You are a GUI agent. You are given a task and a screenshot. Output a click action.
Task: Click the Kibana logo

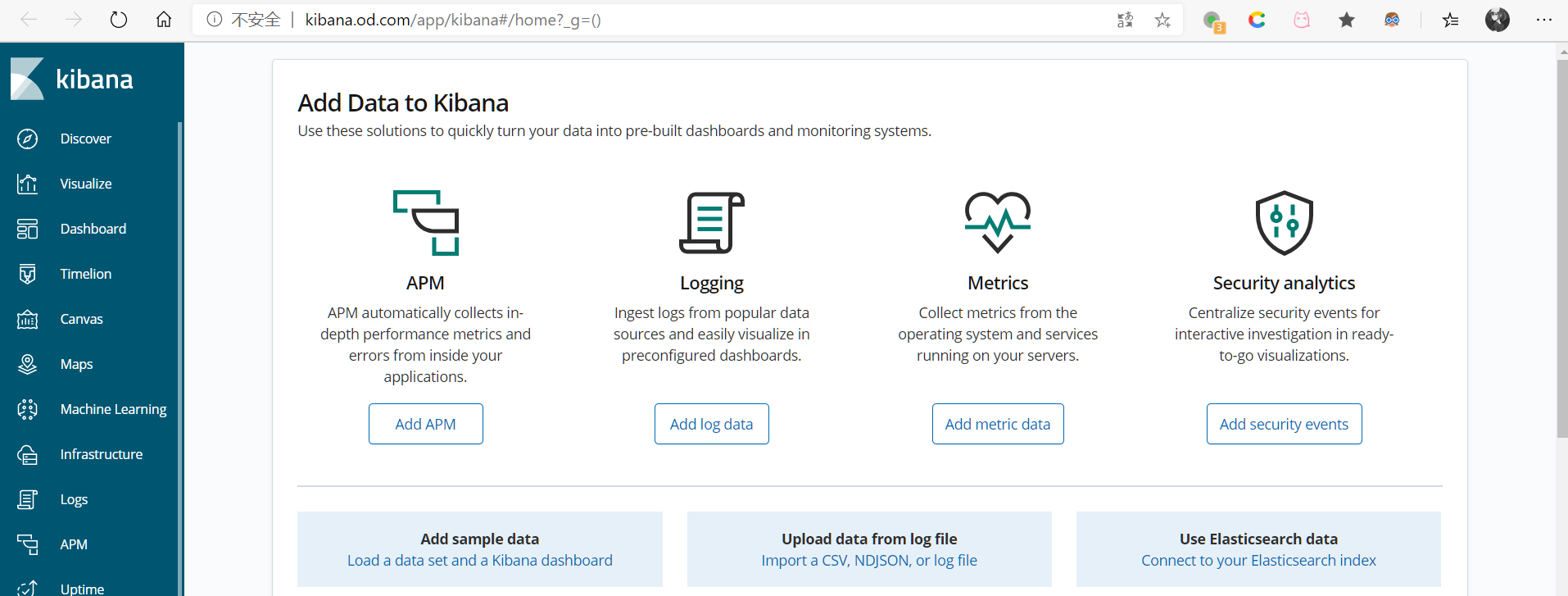click(x=27, y=80)
